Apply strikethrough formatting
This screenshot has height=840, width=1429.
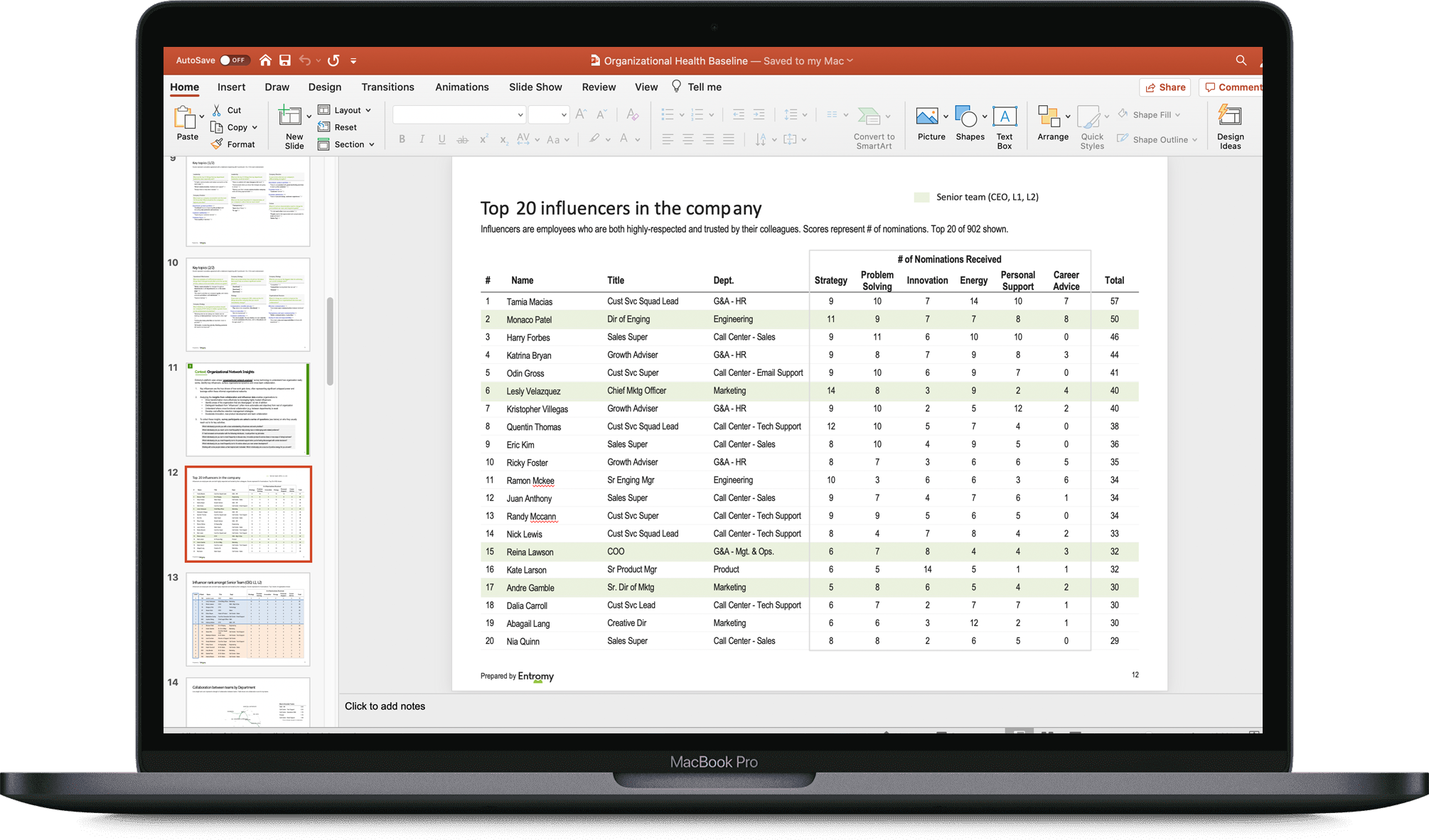coord(462,139)
